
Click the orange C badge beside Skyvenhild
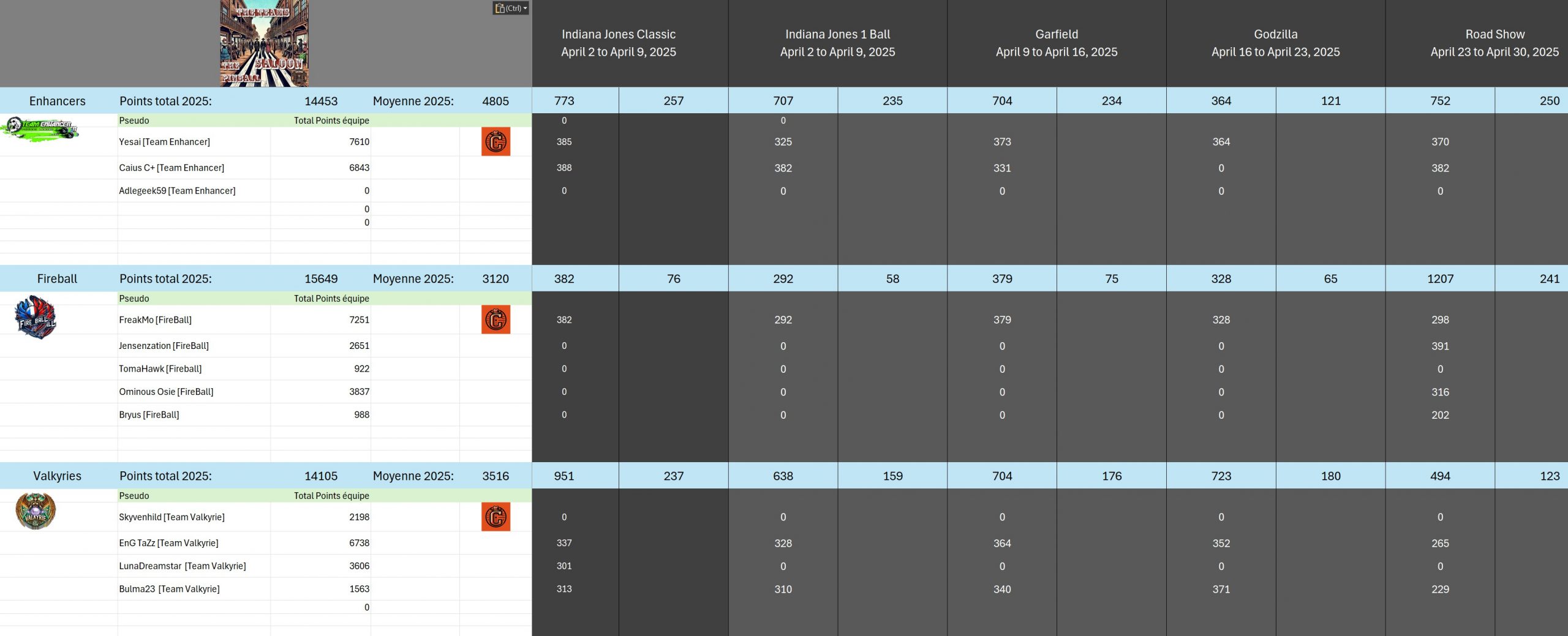point(496,517)
